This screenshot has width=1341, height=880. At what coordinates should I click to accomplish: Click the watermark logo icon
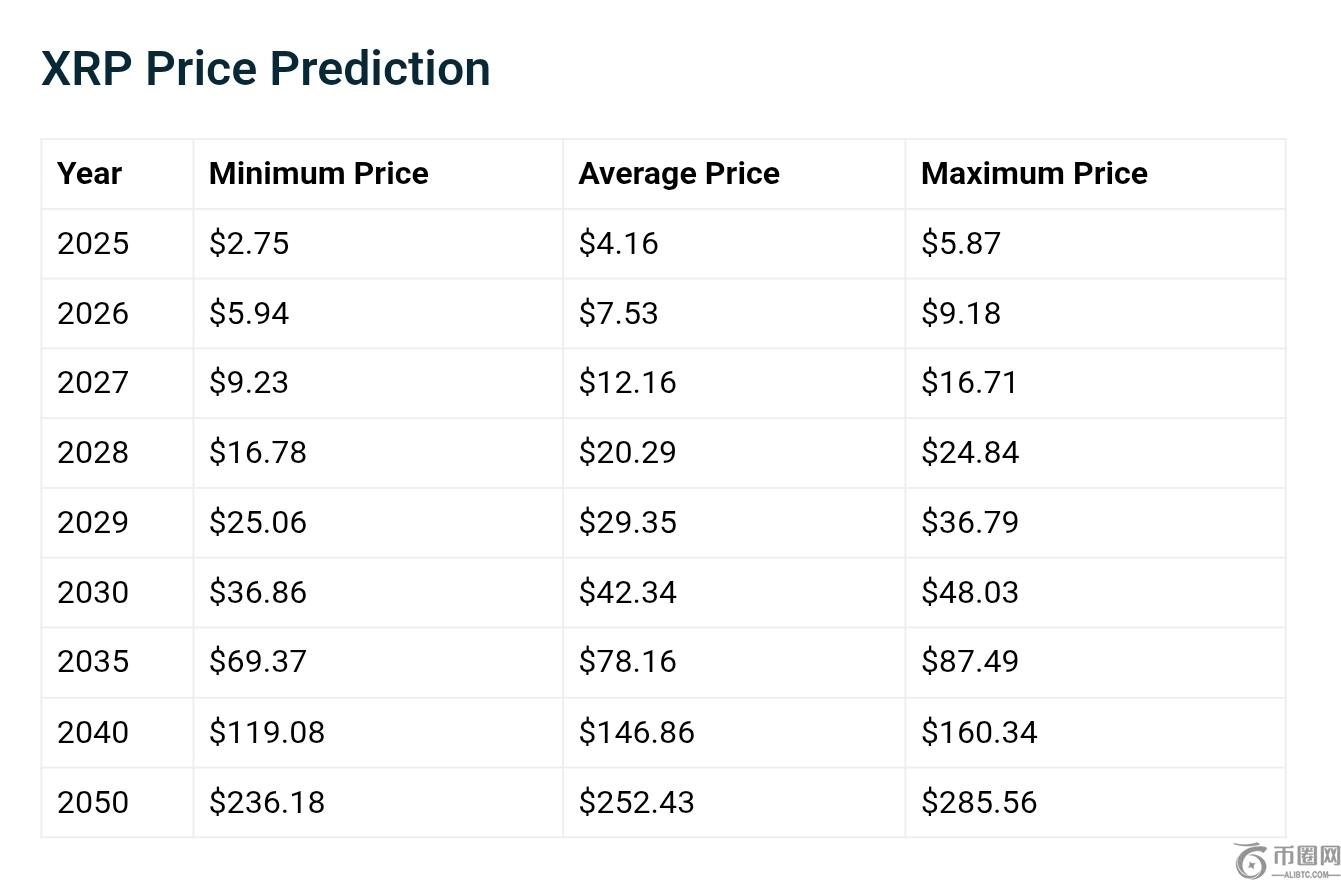coord(1250,860)
